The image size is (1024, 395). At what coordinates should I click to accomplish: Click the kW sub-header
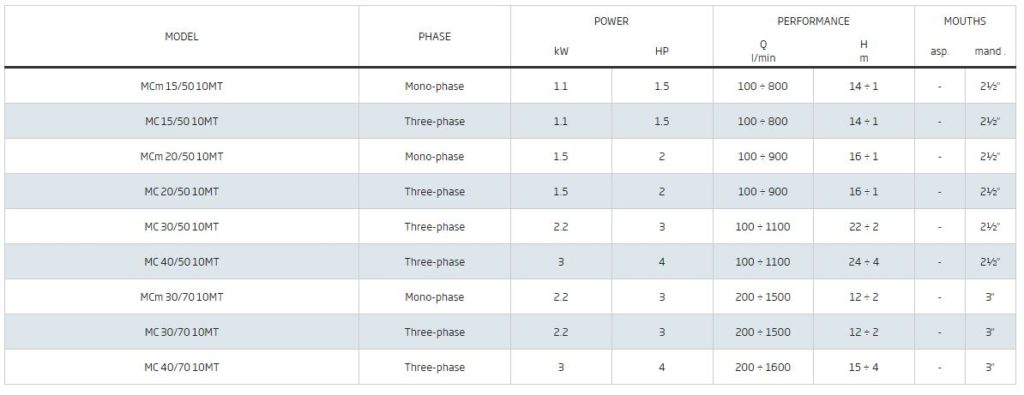coord(561,52)
